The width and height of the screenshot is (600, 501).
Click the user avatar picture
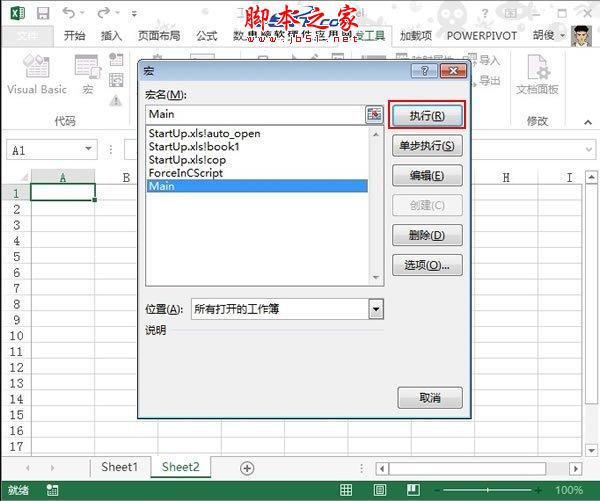coord(581,36)
